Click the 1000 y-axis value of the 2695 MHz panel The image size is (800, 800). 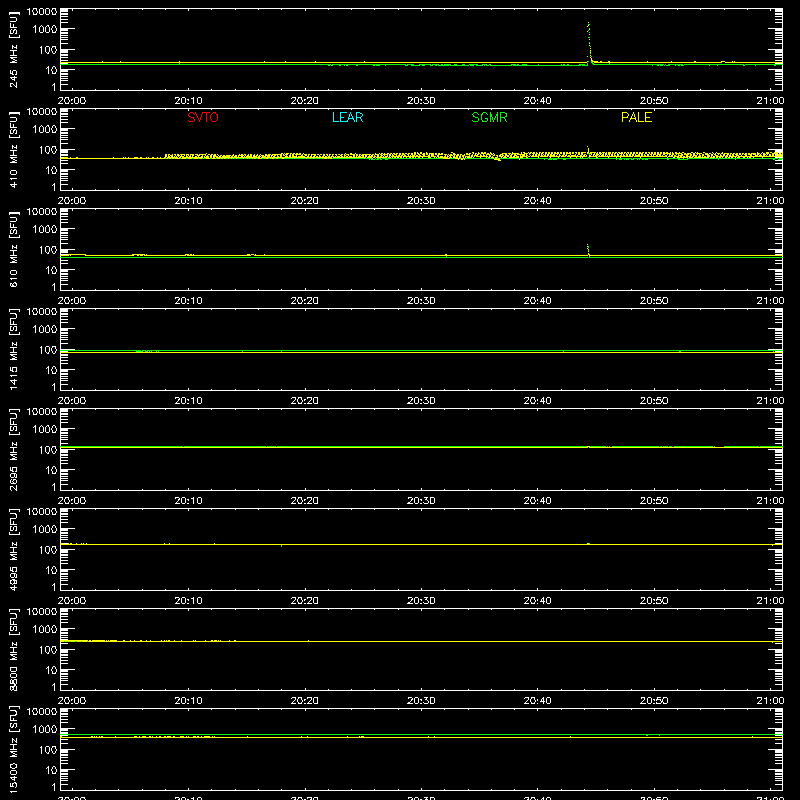click(x=45, y=429)
